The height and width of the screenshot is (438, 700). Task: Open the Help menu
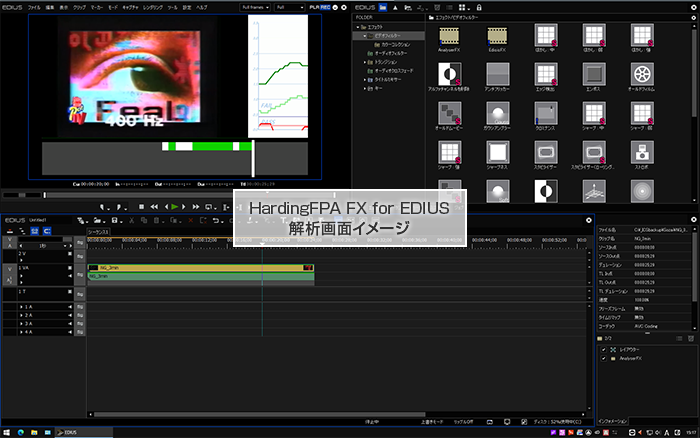tap(202, 8)
